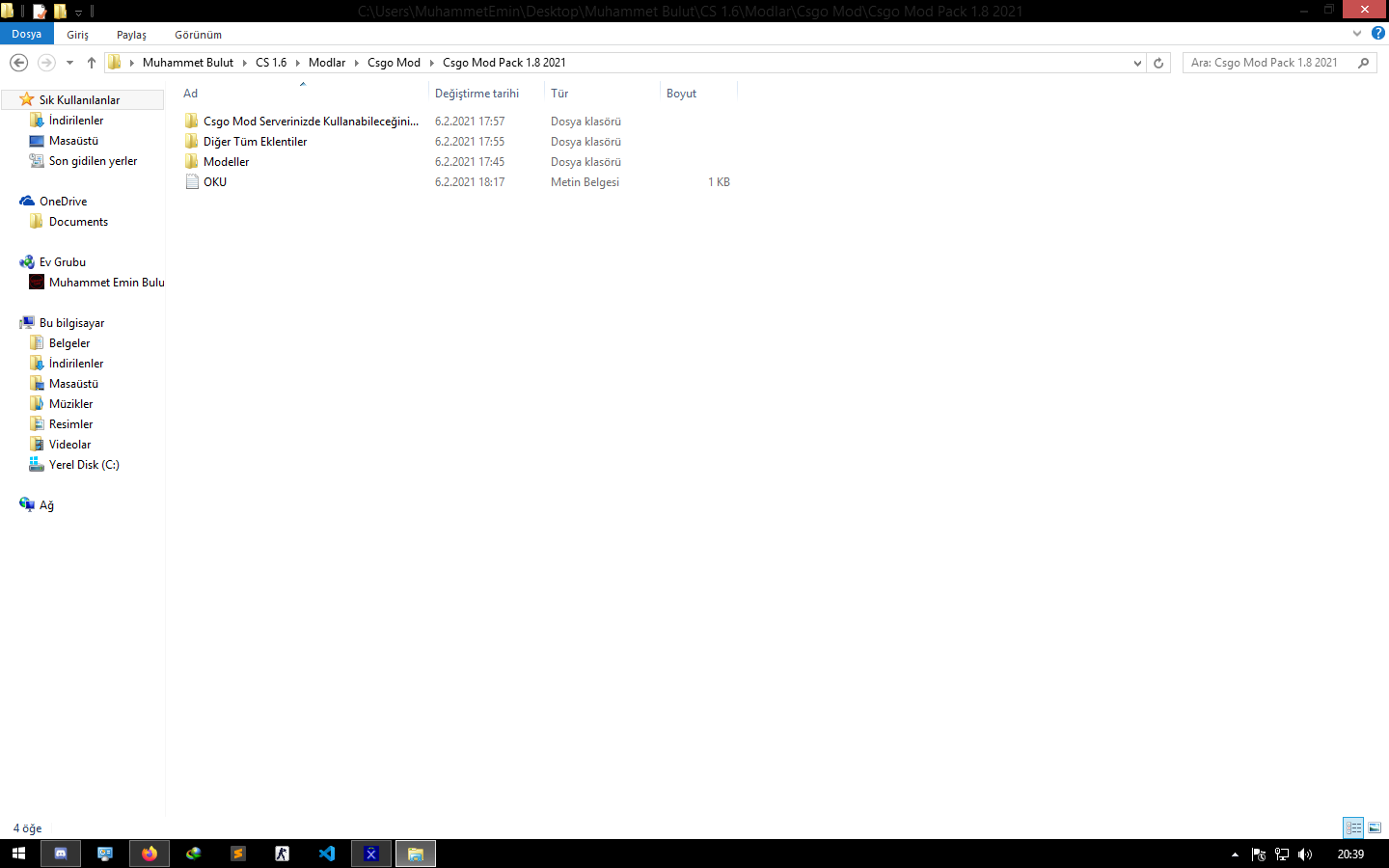Sort files by Değiştirme tarihi column
The width and height of the screenshot is (1389, 868).
pyautogui.click(x=485, y=94)
